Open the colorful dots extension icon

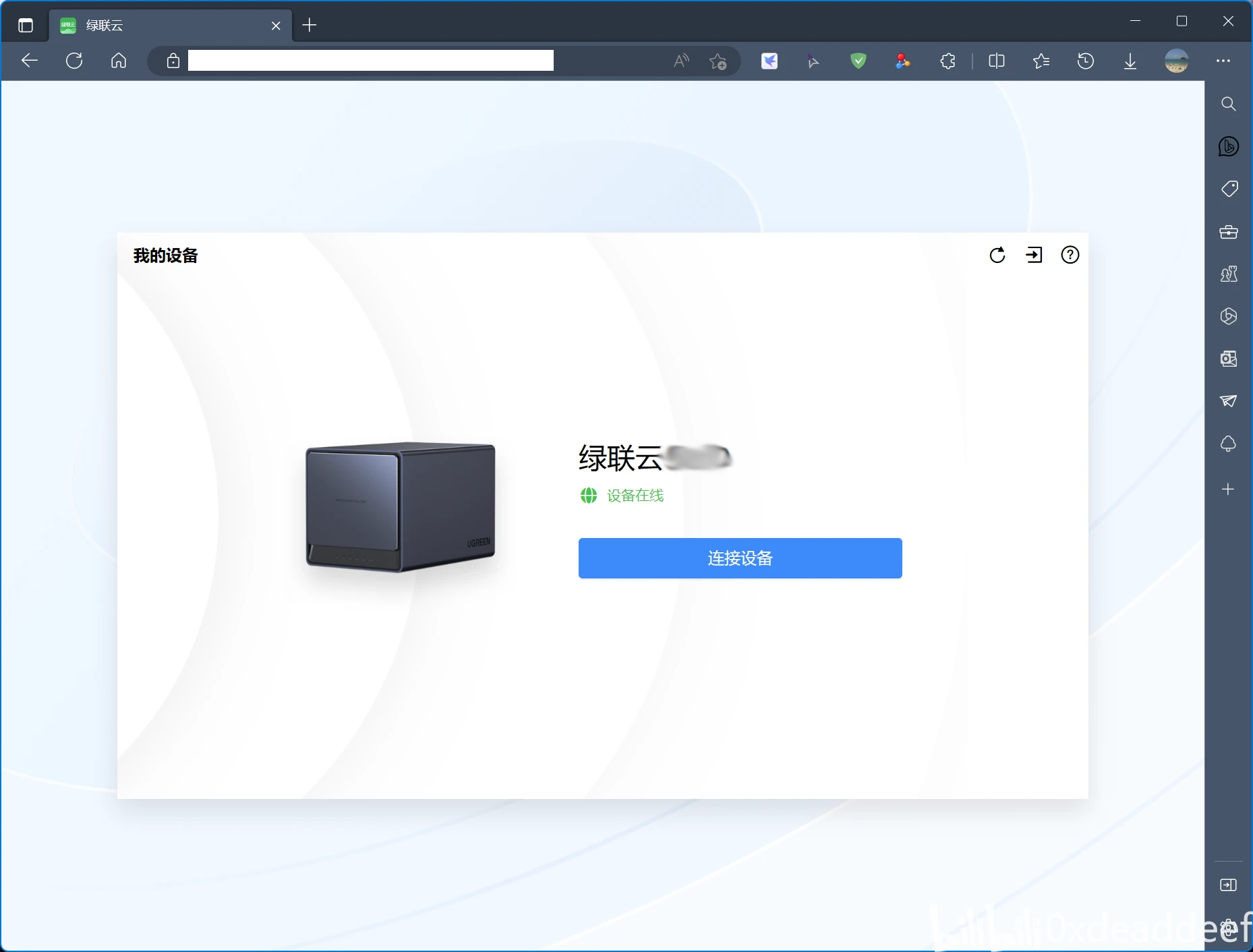pos(903,61)
